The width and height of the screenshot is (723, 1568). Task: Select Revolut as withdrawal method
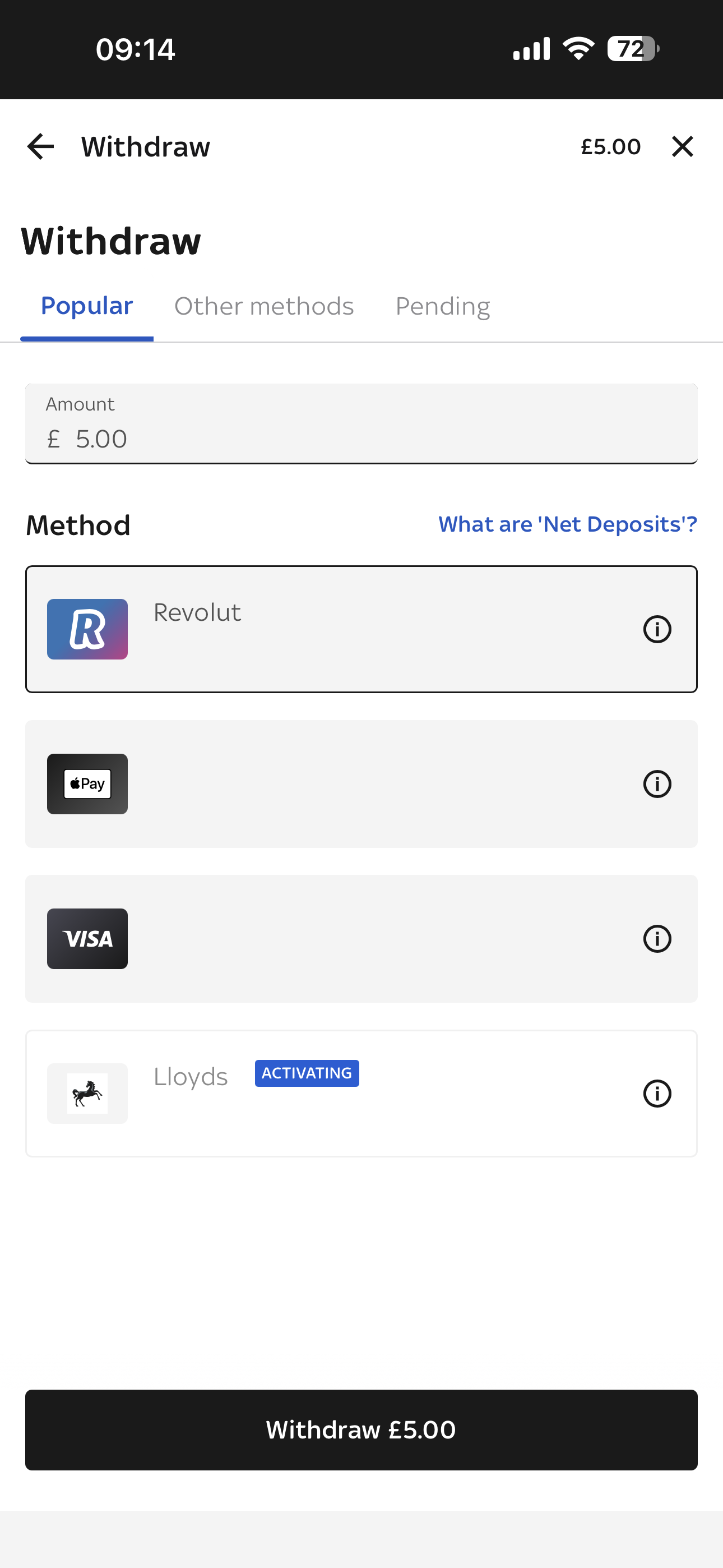click(x=361, y=629)
